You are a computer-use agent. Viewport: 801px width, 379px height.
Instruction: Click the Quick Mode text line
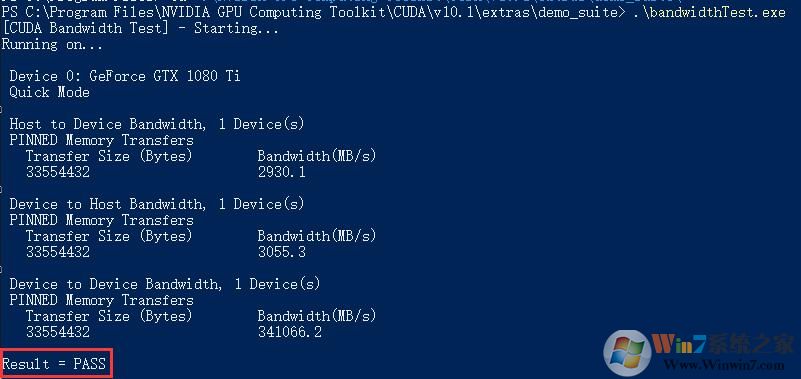coord(50,92)
